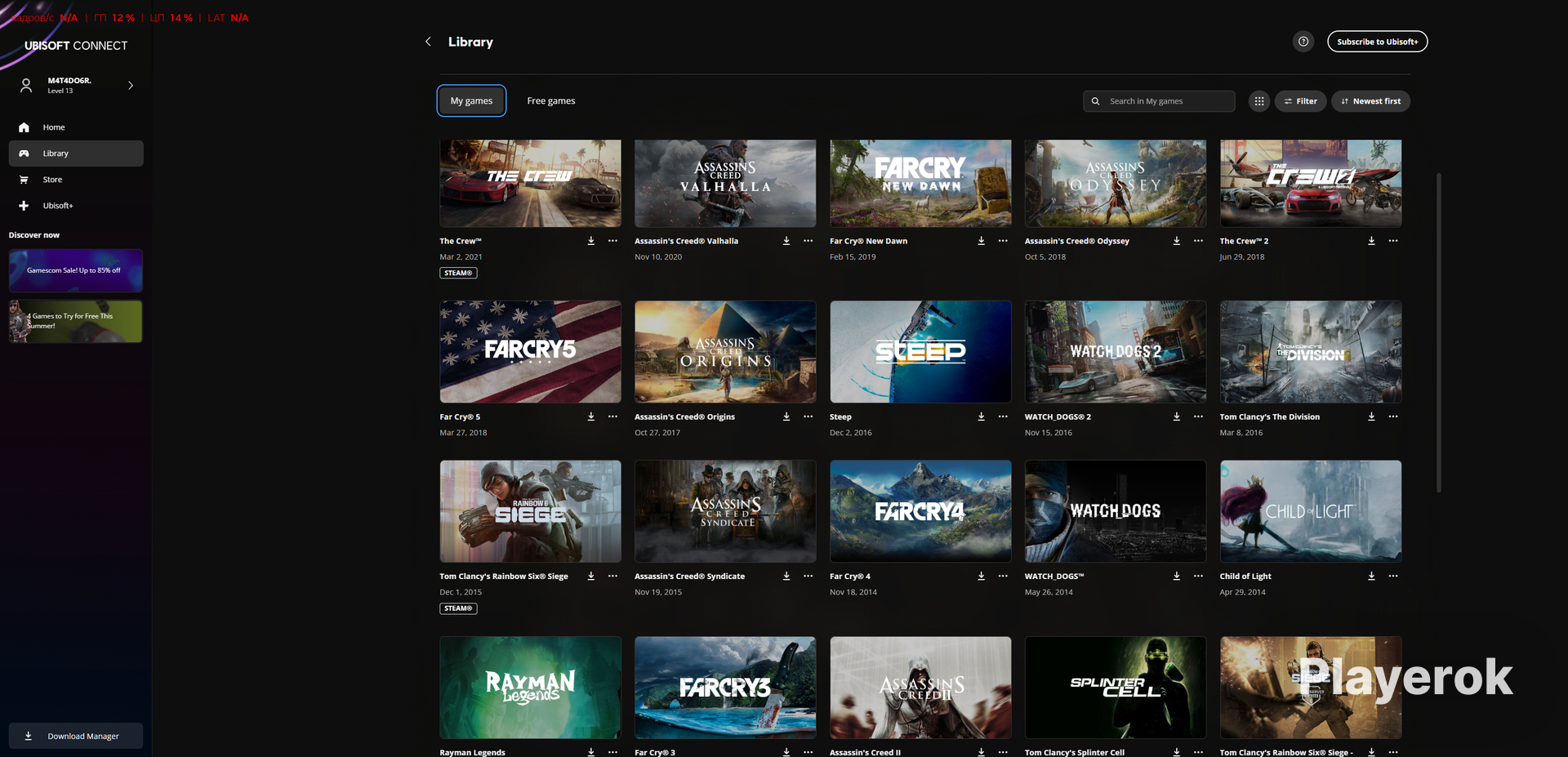Open the 4 Games to Try for Free banner
The width and height of the screenshot is (1568, 757).
click(76, 321)
